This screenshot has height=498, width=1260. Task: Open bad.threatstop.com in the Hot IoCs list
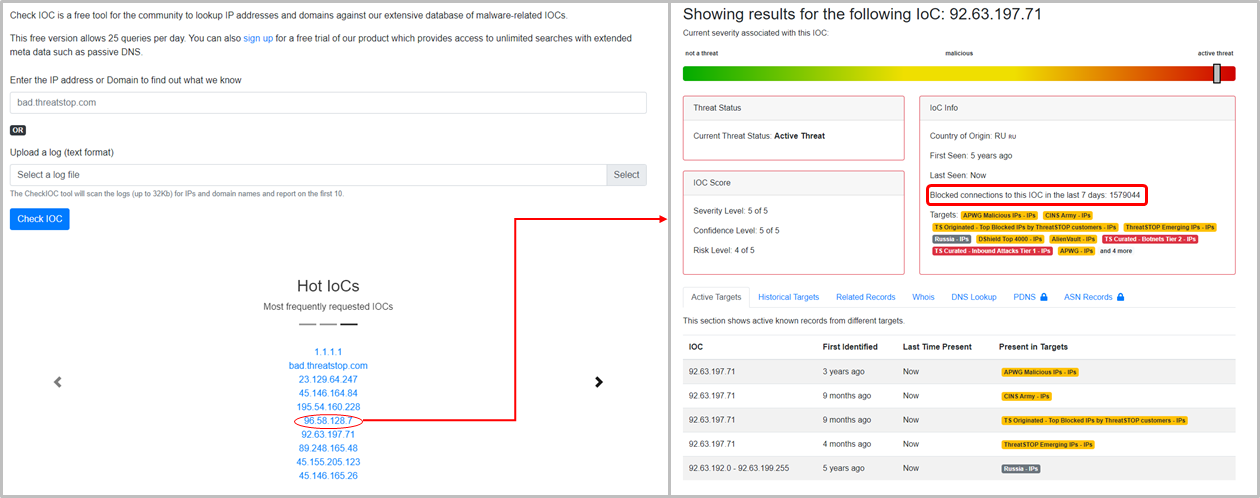tap(328, 366)
